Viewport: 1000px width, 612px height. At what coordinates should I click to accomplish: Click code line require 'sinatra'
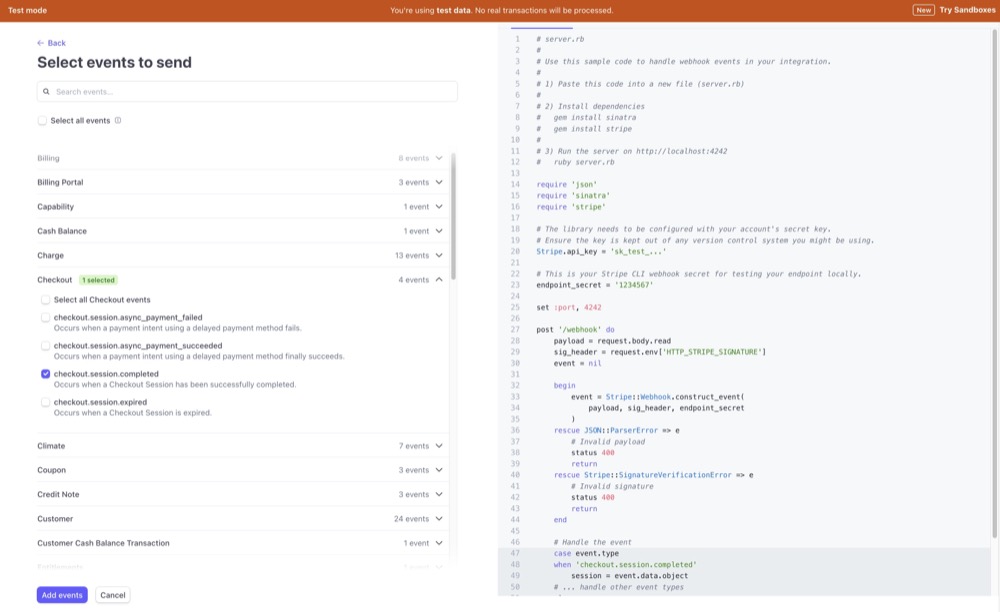(x=573, y=196)
